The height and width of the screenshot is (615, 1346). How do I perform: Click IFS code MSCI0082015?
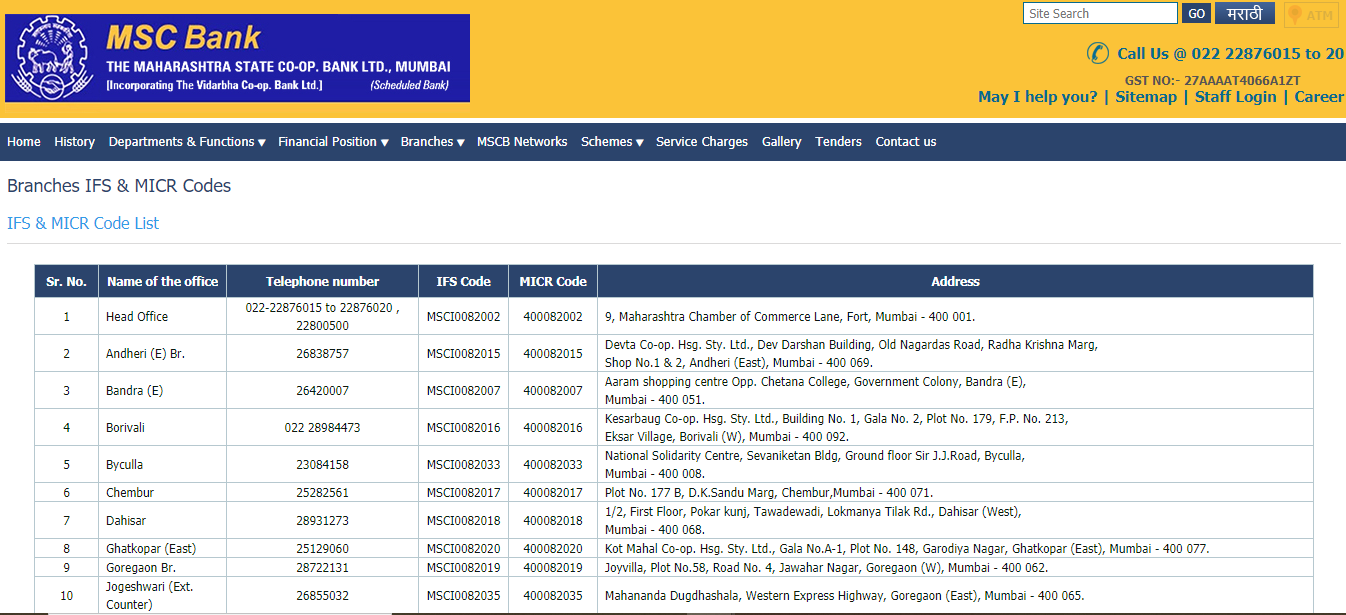click(x=463, y=354)
